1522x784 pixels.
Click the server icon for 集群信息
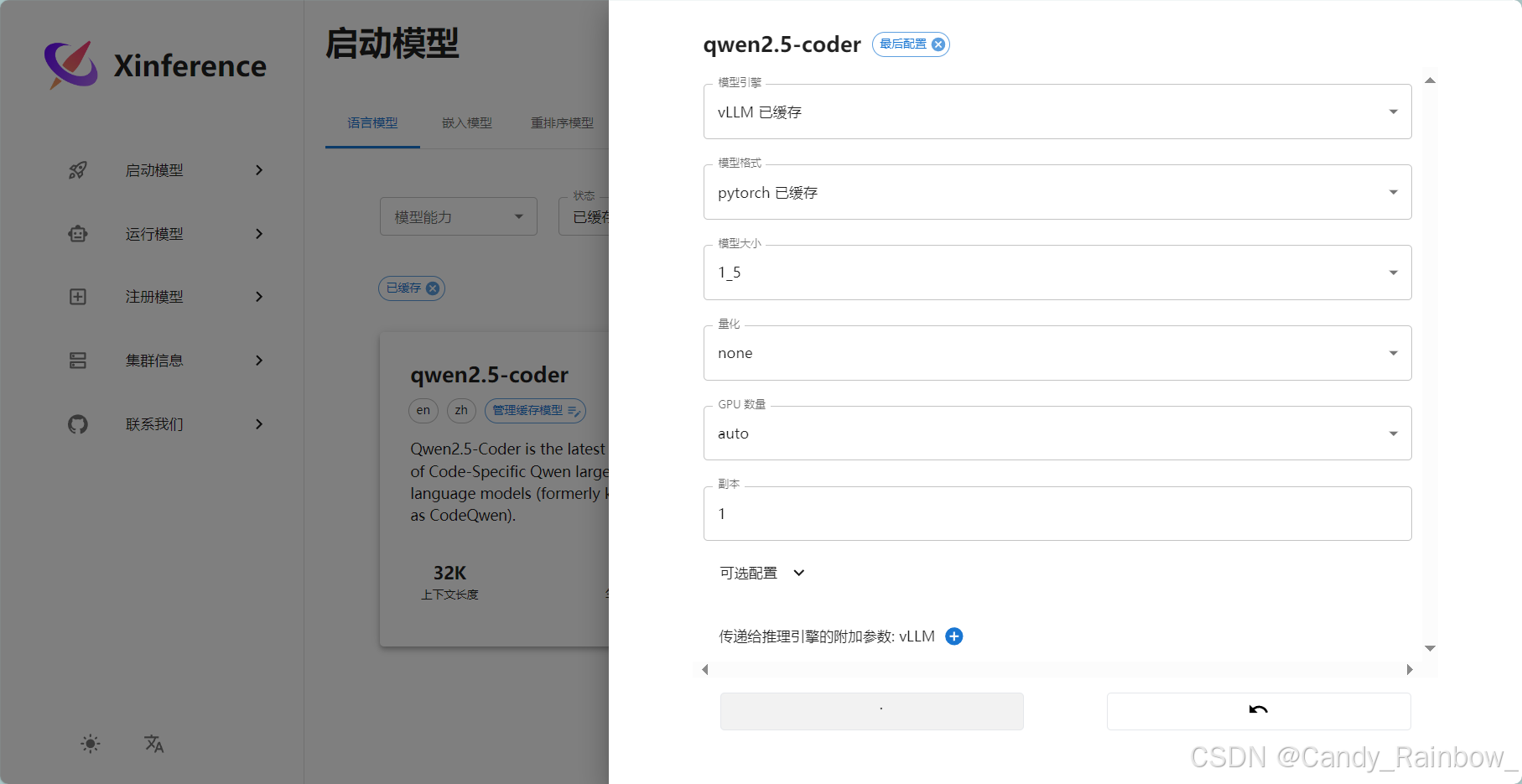click(x=78, y=361)
